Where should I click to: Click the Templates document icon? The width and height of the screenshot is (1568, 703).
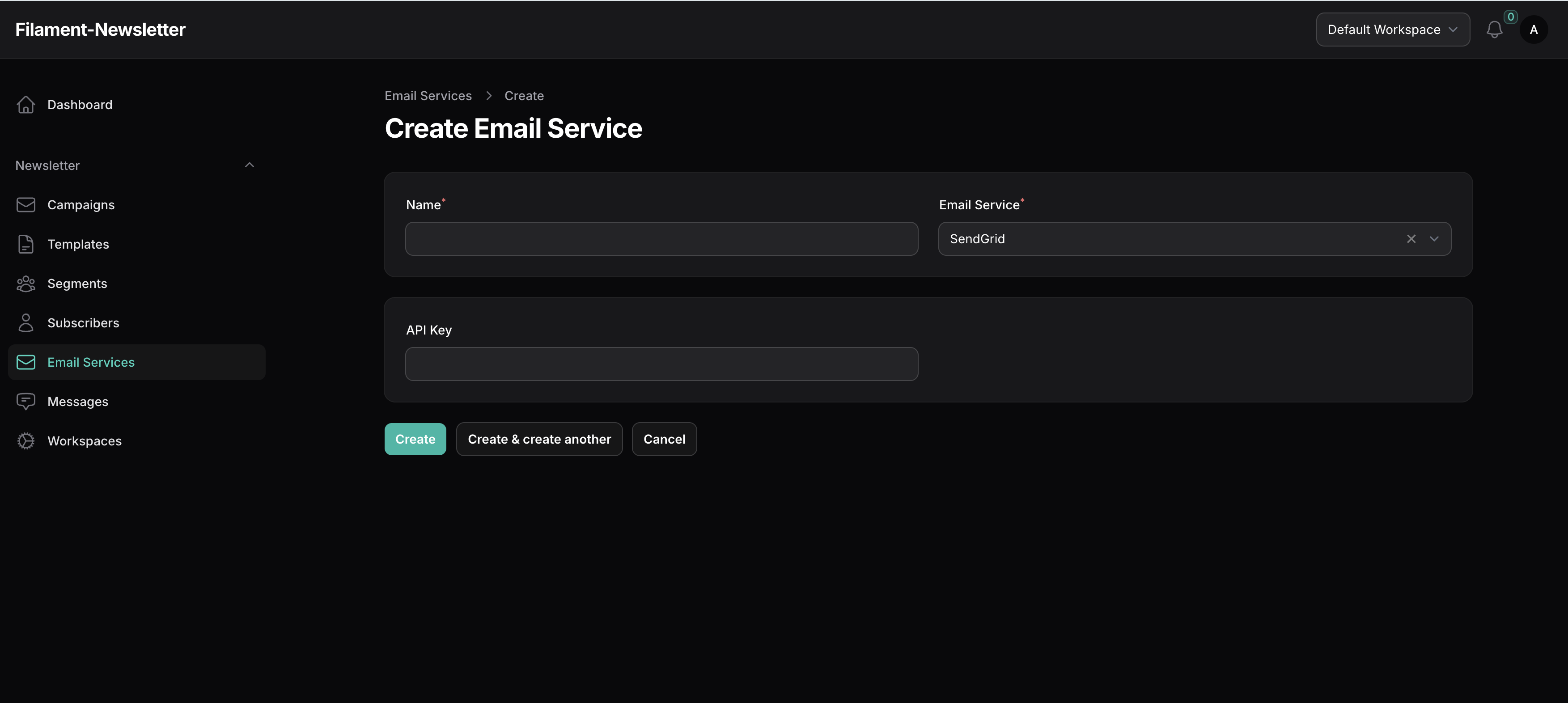(25, 244)
